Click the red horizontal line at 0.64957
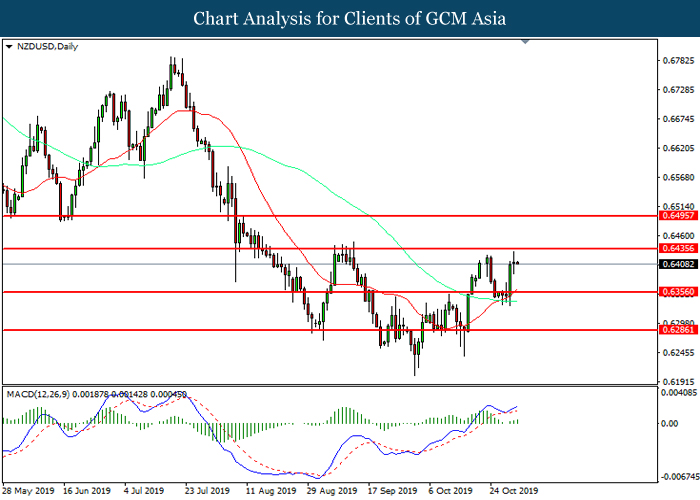This screenshot has width=700, height=500. pos(330,216)
